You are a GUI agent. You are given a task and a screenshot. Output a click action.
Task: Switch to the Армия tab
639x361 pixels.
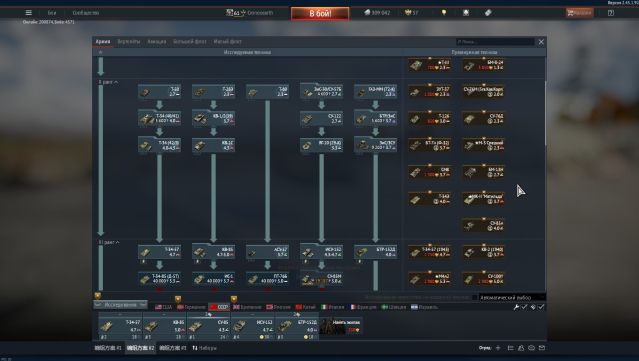[x=103, y=42]
